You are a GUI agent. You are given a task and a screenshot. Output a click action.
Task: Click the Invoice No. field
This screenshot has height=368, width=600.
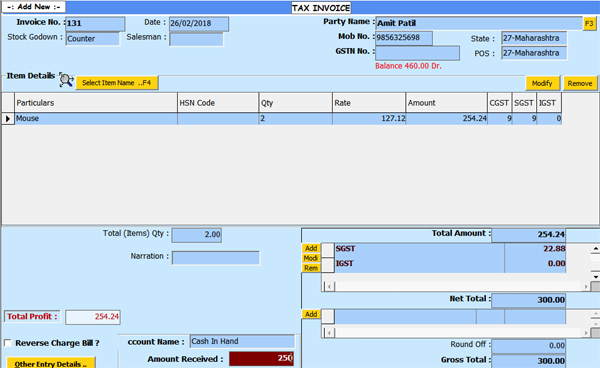tap(95, 24)
